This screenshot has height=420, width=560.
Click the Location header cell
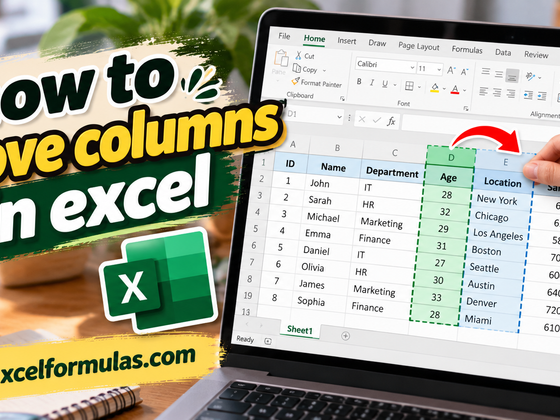click(x=503, y=182)
